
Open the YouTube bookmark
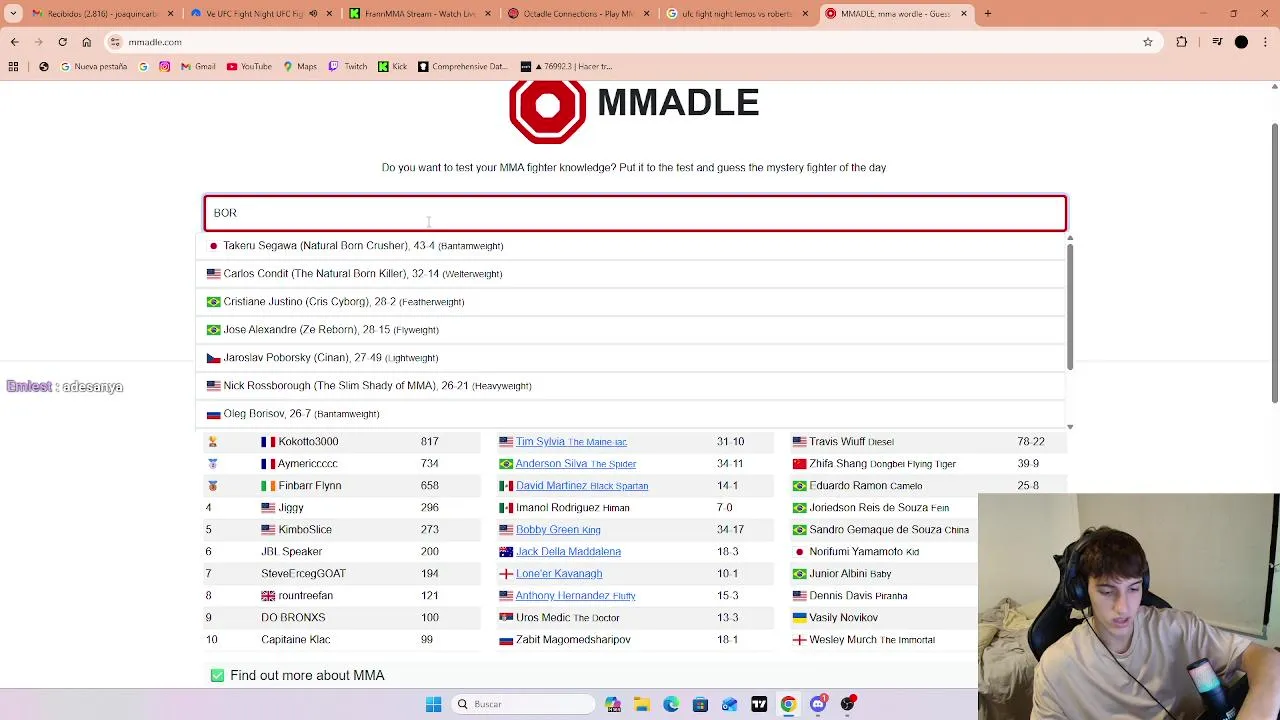coord(249,66)
